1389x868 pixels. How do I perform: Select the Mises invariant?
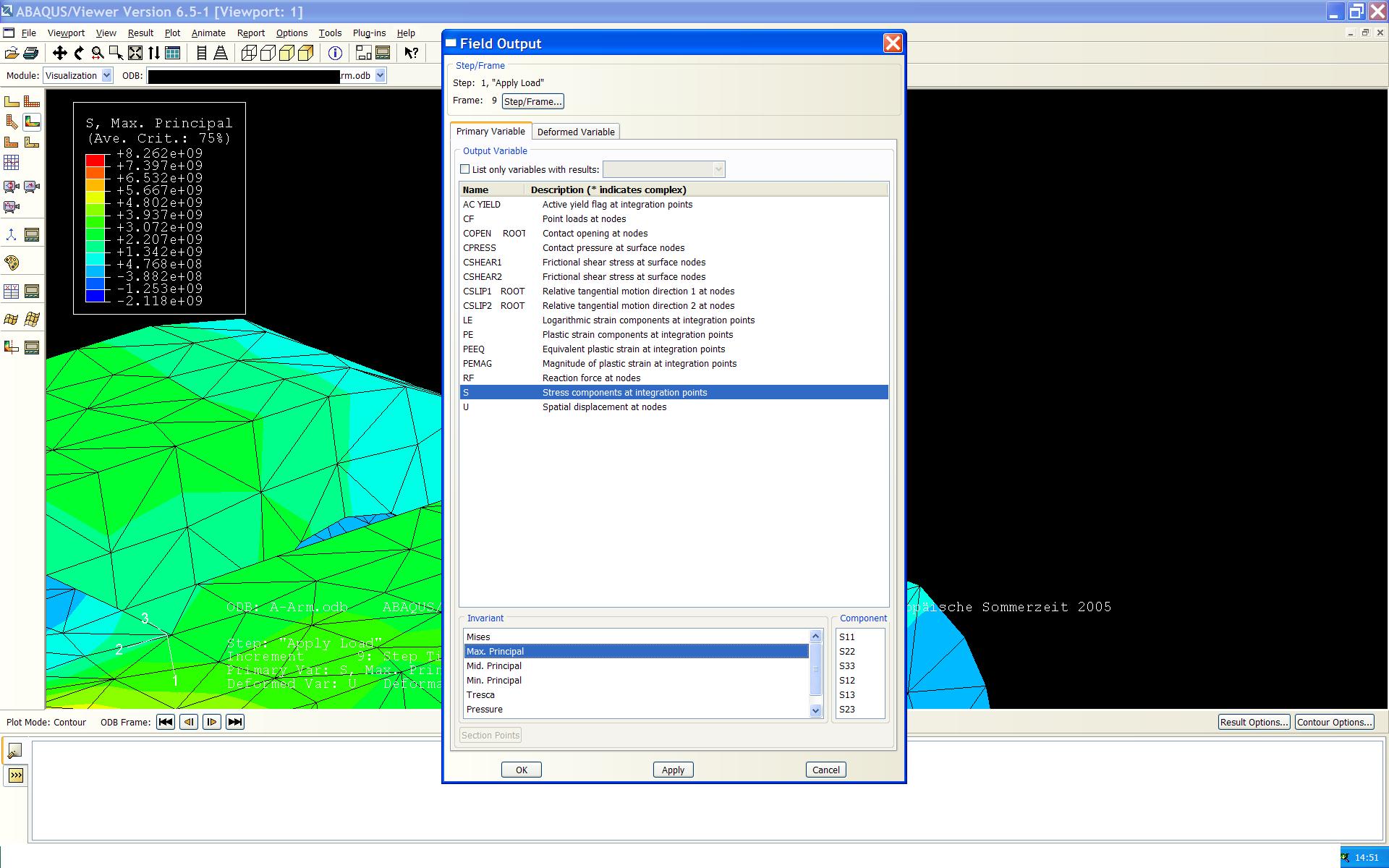pyautogui.click(x=636, y=637)
